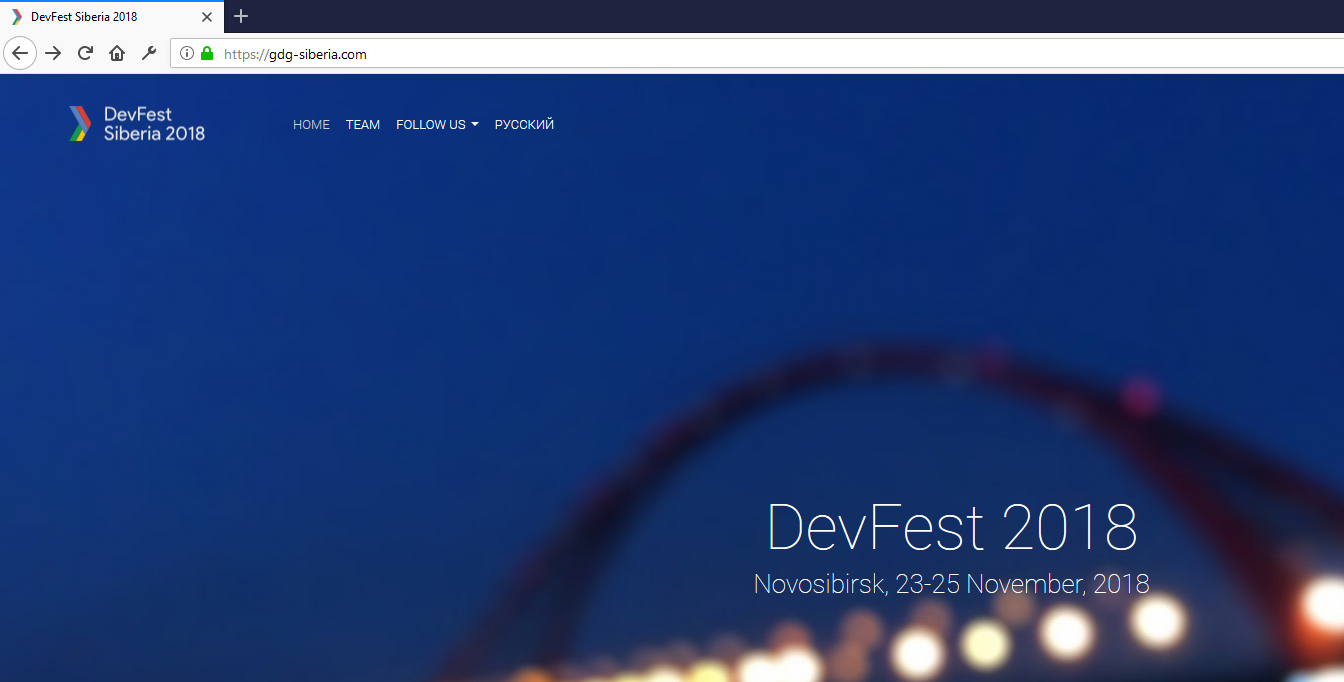1344x682 pixels.
Task: Click the Novosibirsk, 23-25 November, 2018 text
Action: point(952,584)
